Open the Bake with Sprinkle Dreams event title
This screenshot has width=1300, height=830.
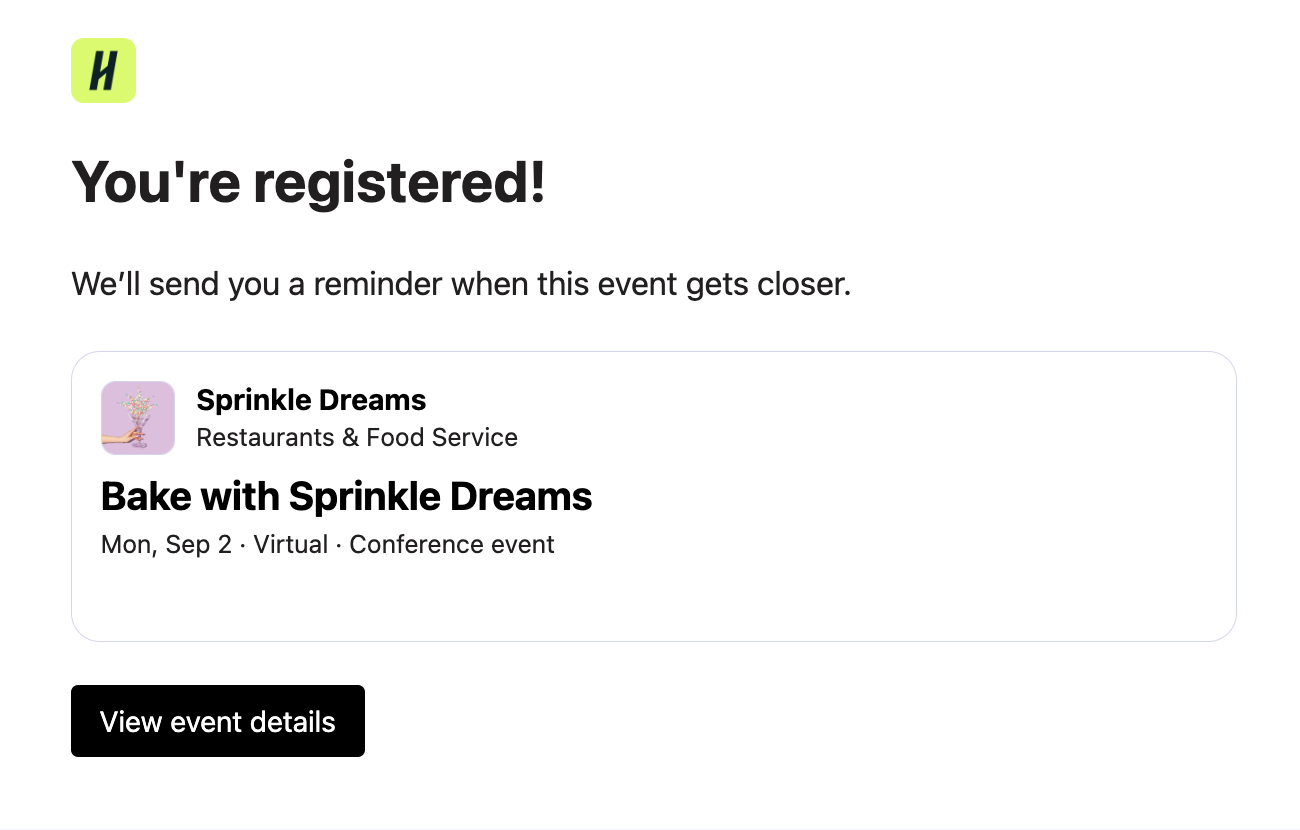pos(346,496)
